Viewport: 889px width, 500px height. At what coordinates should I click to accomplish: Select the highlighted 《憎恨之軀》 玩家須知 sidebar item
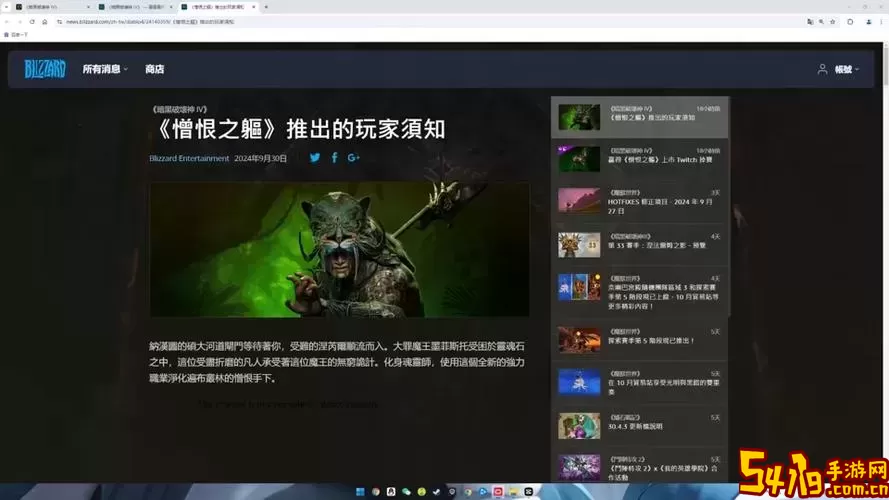click(x=640, y=117)
